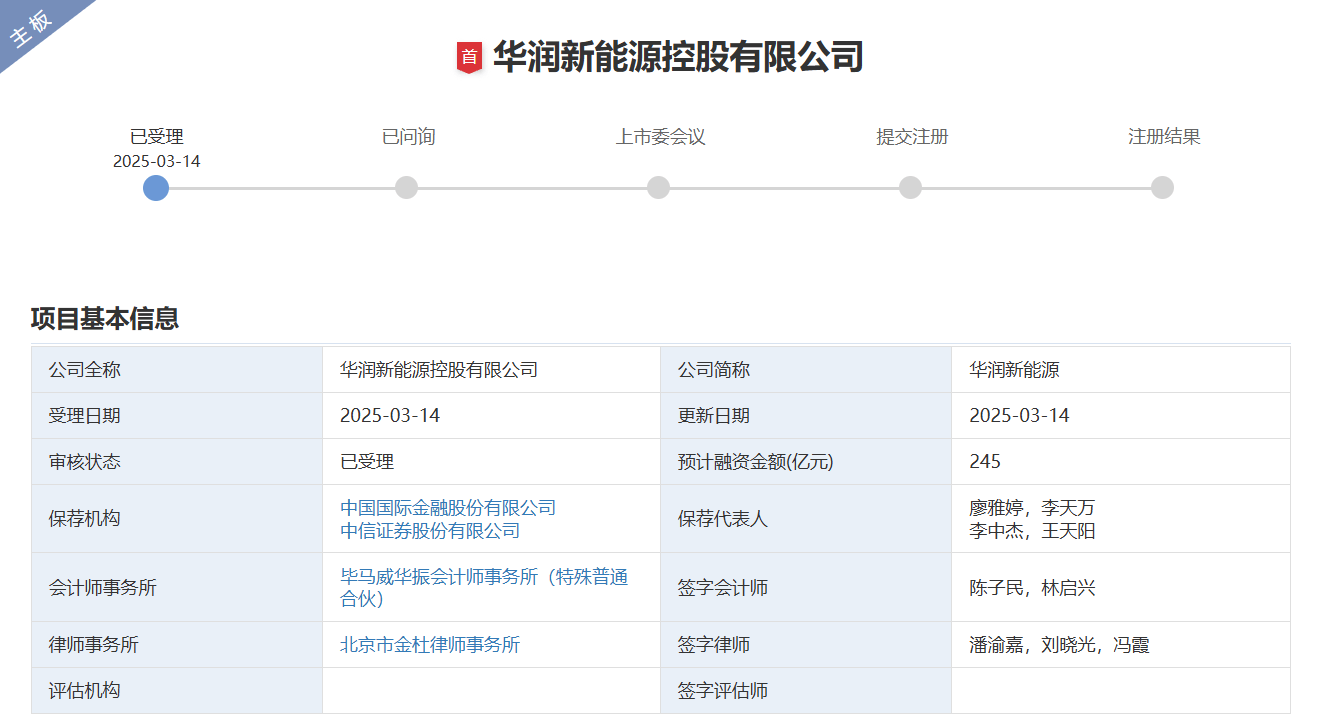Open the 中信证券股份有限公司 sponsor link

tap(430, 531)
